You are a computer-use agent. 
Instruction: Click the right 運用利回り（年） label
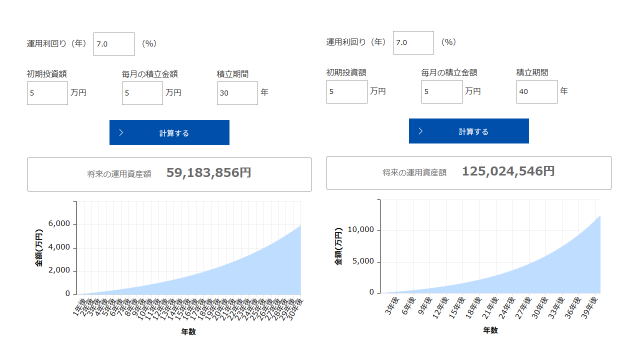(356, 42)
